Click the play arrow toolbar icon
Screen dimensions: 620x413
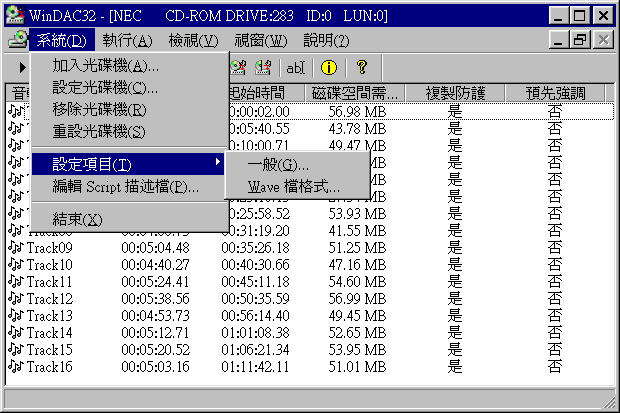(22, 68)
